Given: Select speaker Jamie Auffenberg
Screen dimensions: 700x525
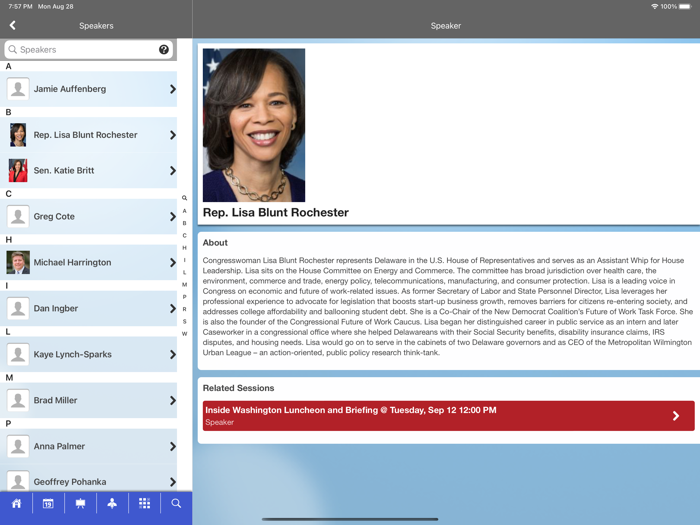Looking at the screenshot, I should pos(88,89).
